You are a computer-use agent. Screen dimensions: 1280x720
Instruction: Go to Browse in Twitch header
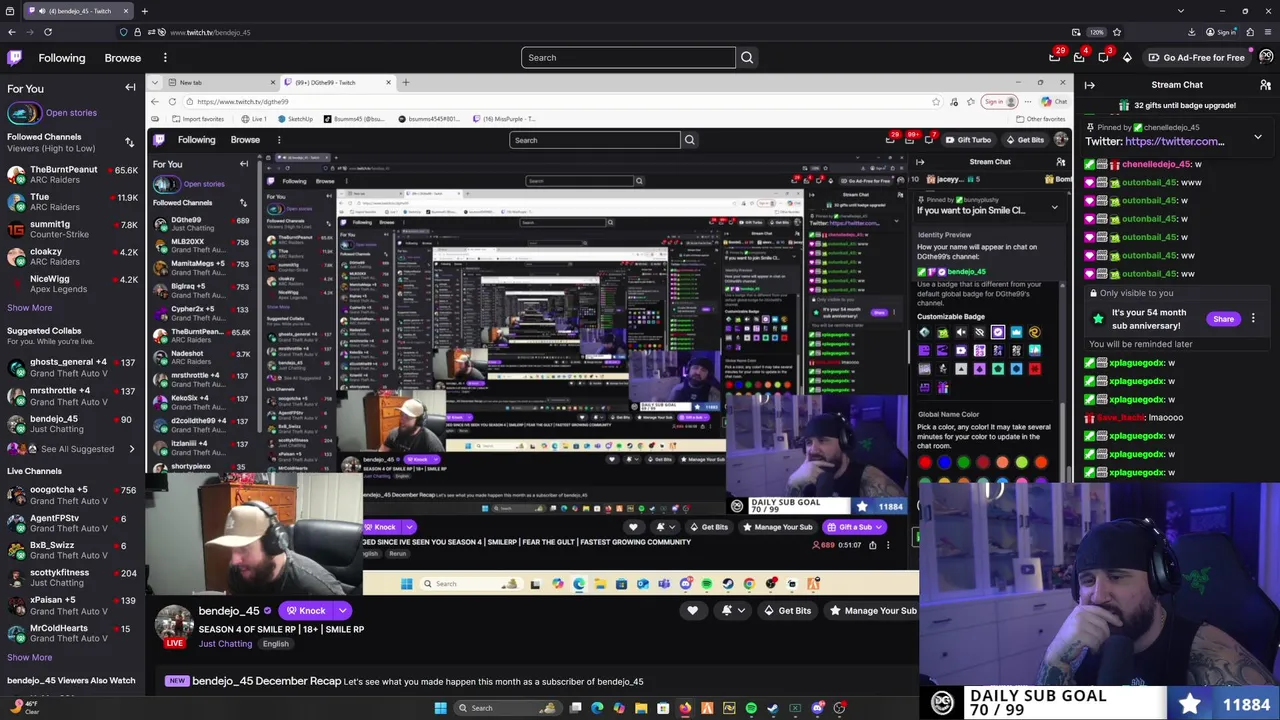123,58
